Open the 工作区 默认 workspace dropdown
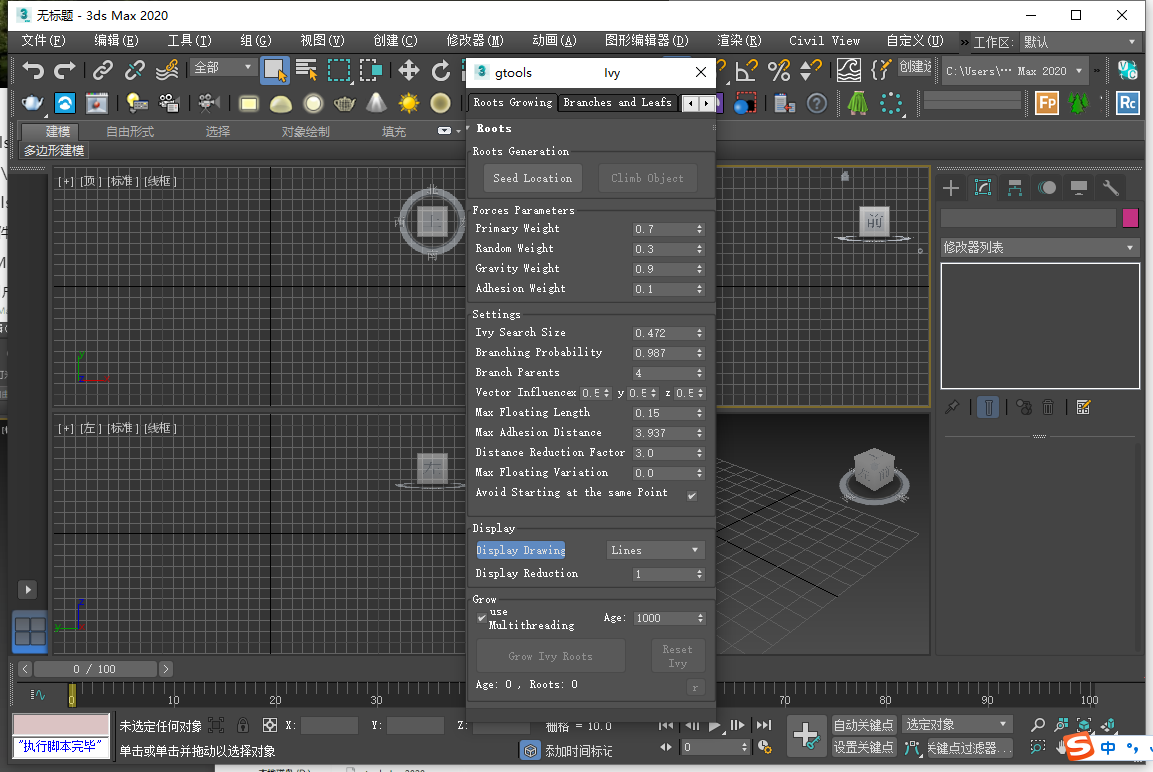This screenshot has width=1153, height=772. point(1080,42)
